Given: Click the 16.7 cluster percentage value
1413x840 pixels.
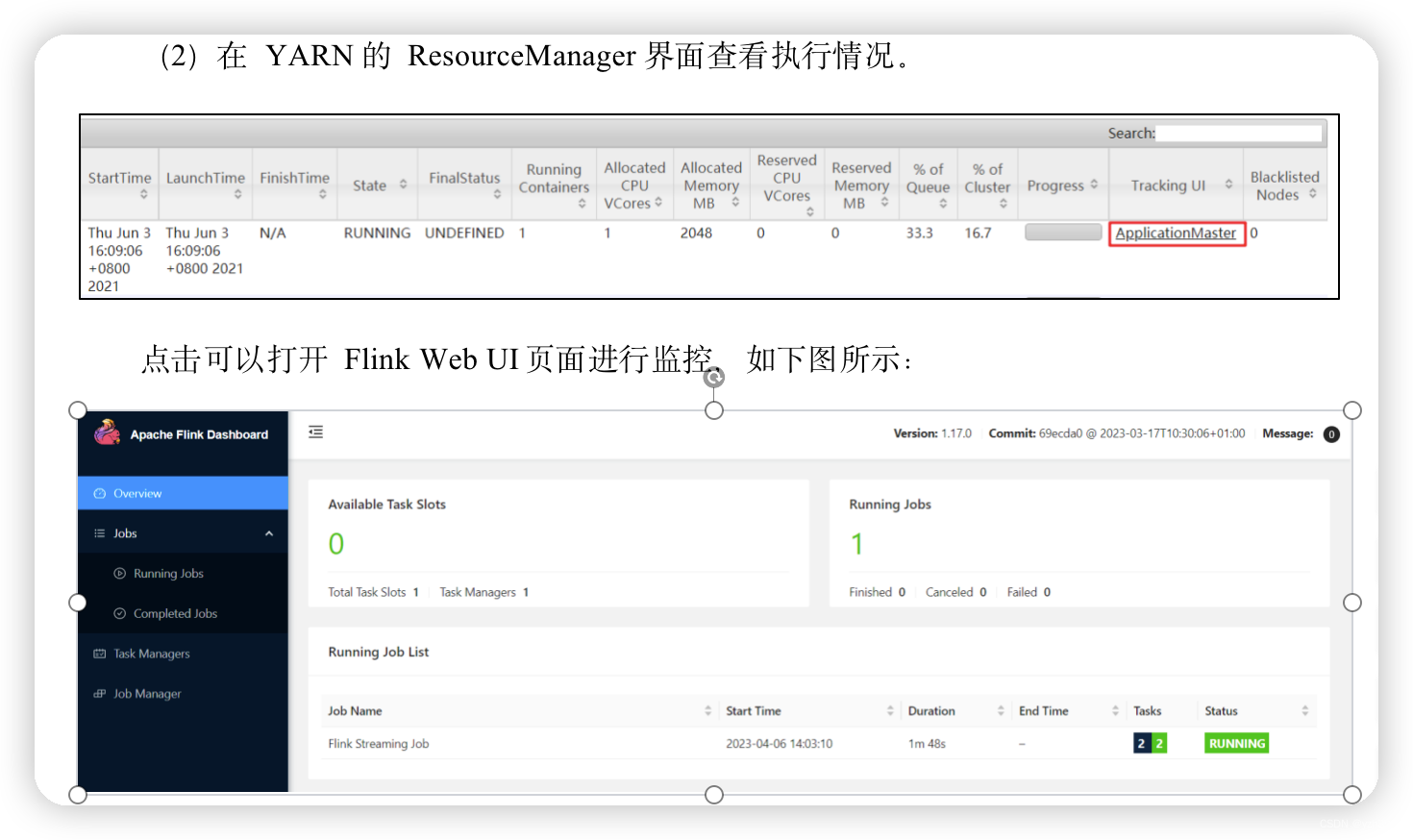Looking at the screenshot, I should point(978,233).
